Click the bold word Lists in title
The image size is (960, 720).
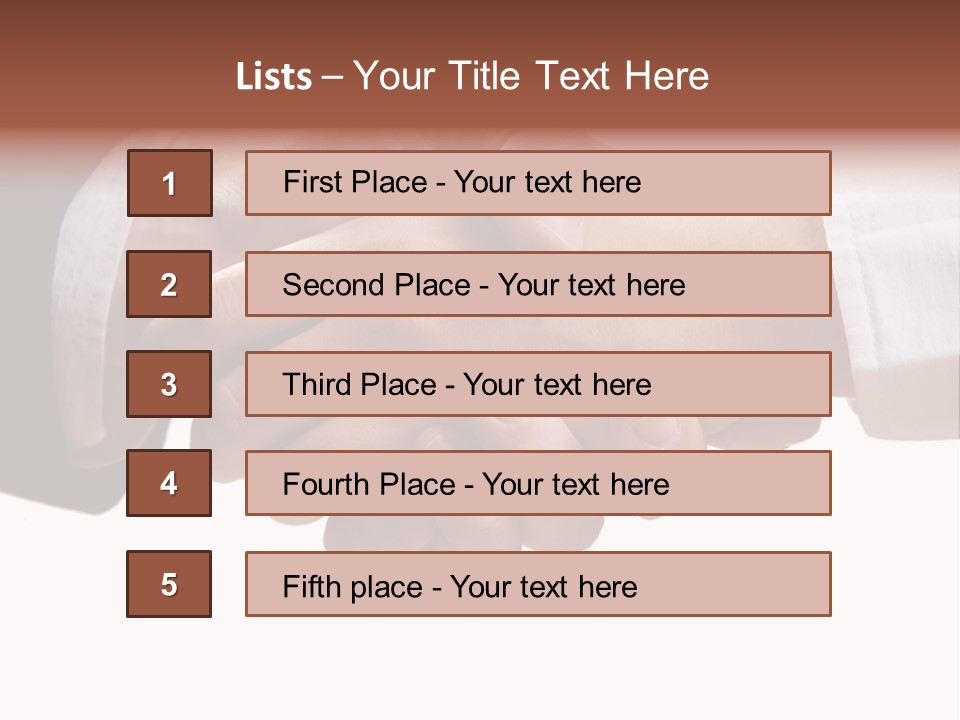tap(274, 77)
